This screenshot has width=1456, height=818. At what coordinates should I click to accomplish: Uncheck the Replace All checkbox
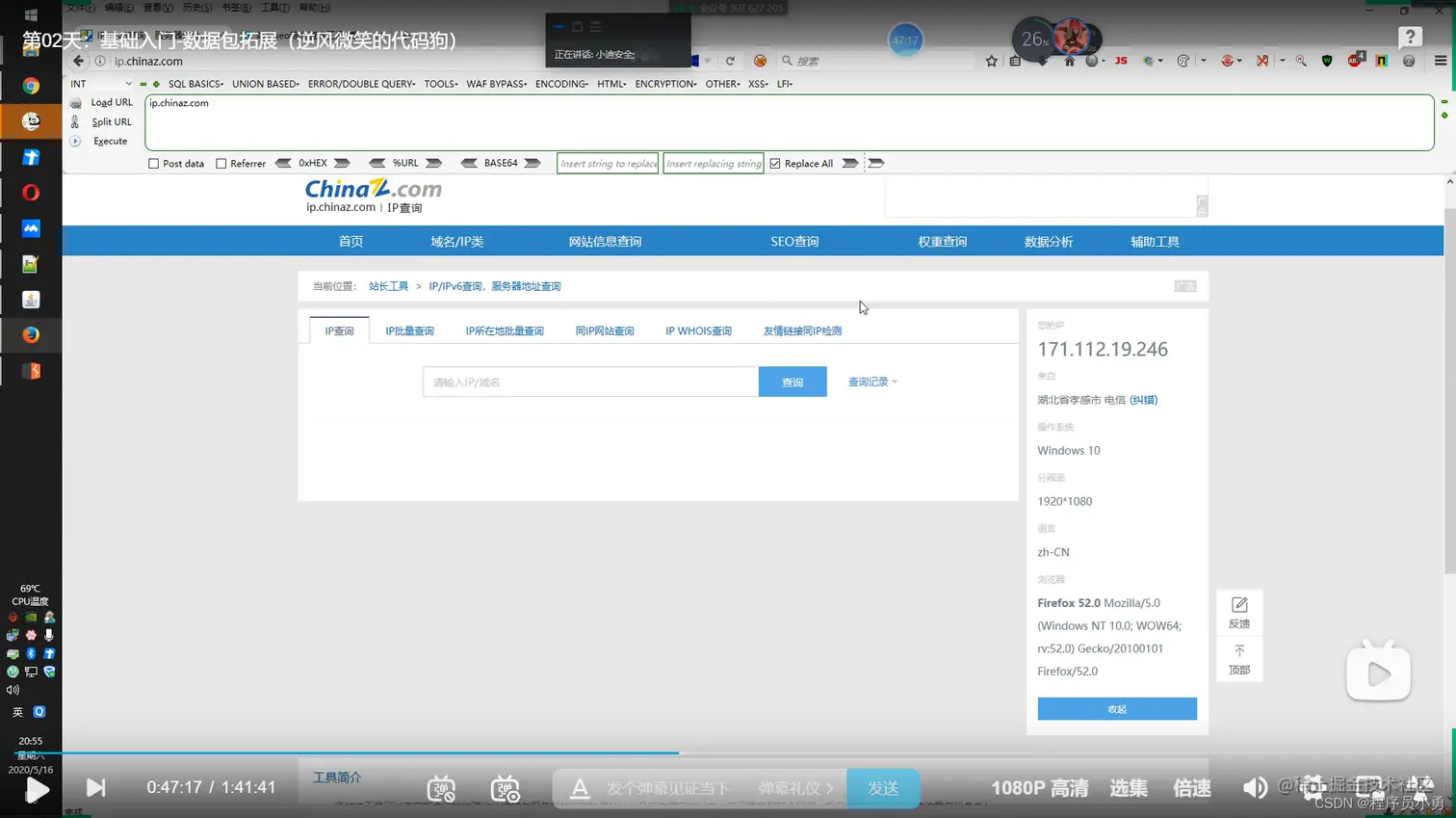(775, 164)
